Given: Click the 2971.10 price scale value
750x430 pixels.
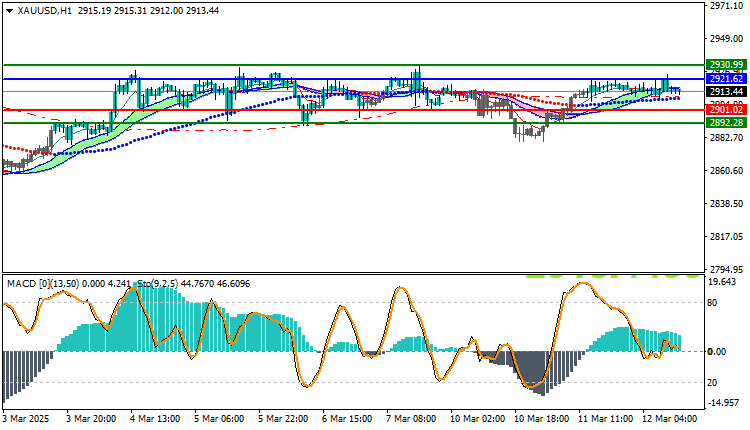Looking at the screenshot, I should (x=727, y=6).
